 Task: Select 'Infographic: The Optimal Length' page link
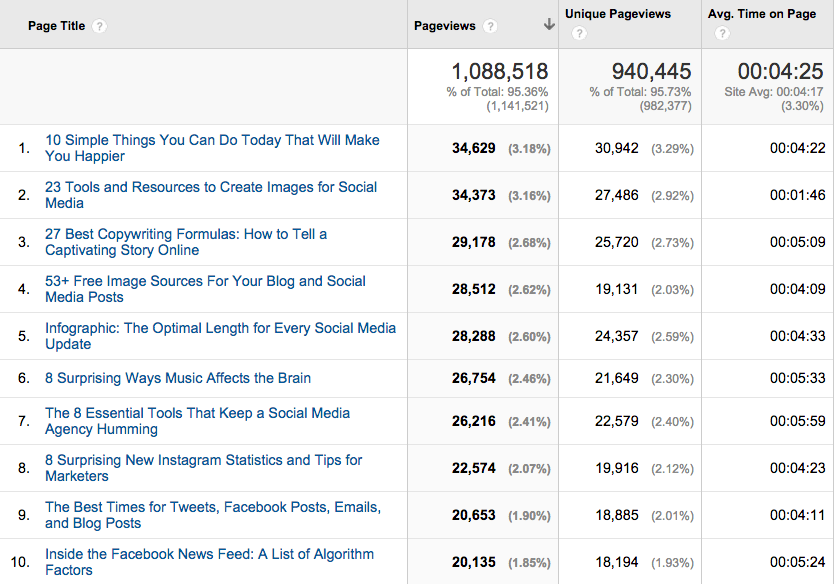(x=215, y=327)
